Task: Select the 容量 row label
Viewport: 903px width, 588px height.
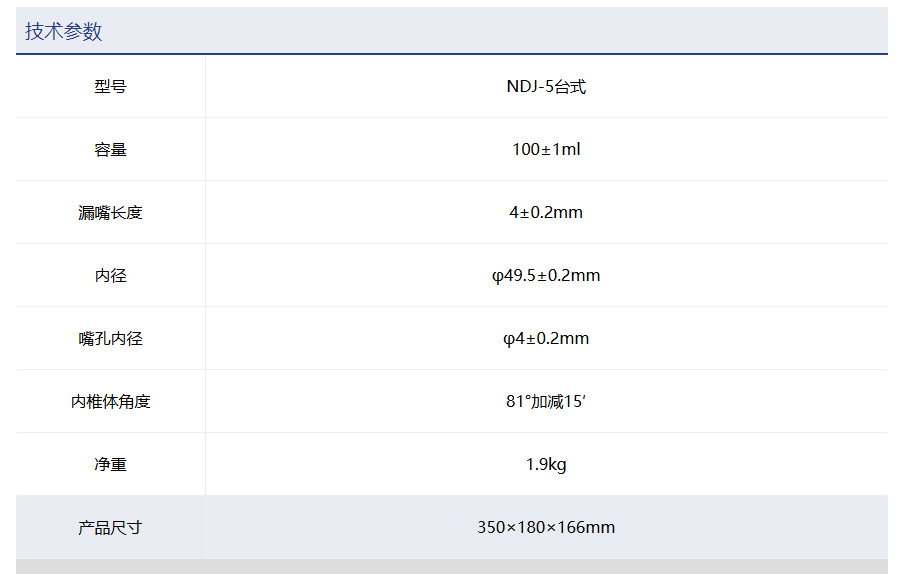Action: (110, 150)
